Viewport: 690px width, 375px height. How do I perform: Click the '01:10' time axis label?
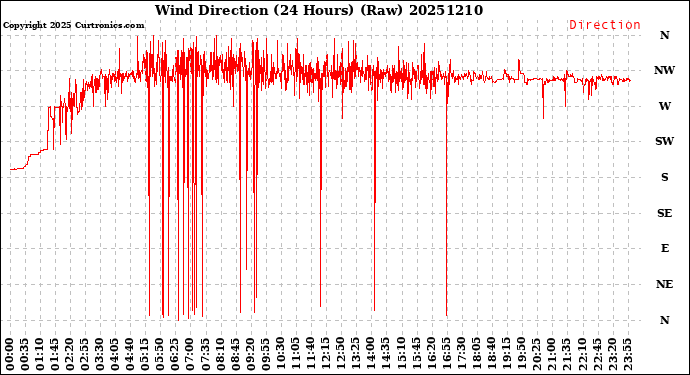[x=40, y=354]
